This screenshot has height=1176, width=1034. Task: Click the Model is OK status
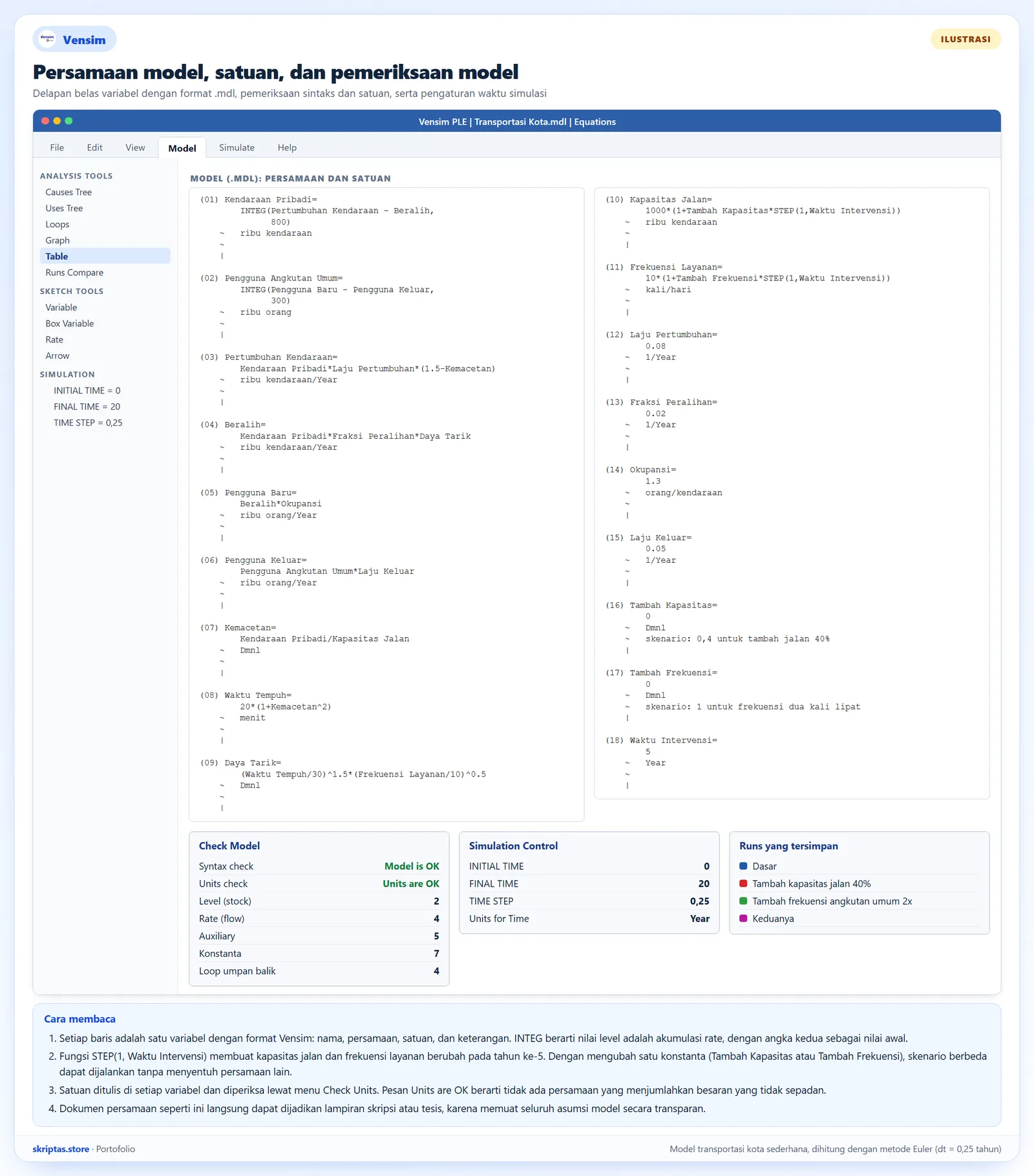click(412, 866)
